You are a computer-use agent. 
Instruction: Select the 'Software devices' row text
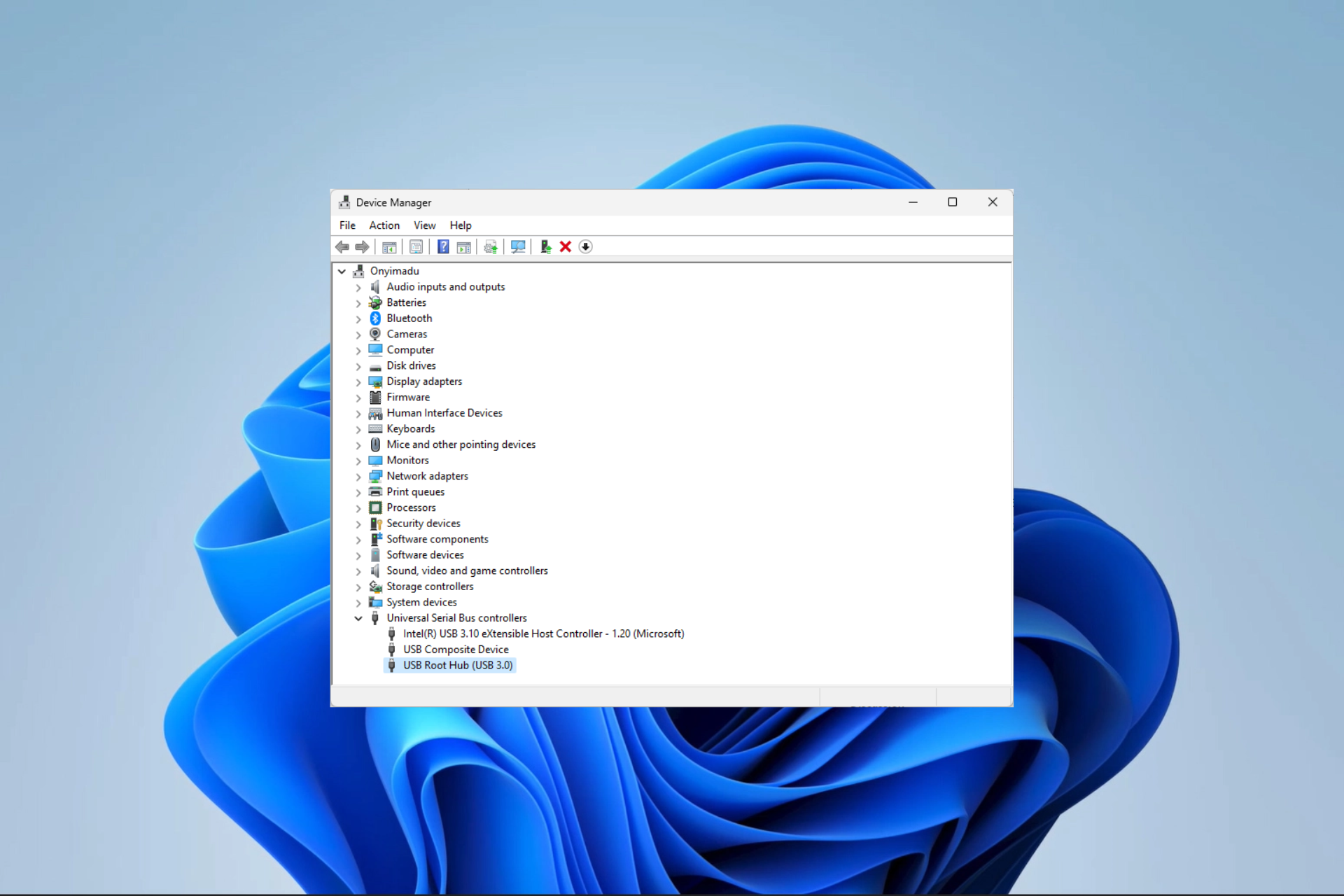[x=425, y=555]
